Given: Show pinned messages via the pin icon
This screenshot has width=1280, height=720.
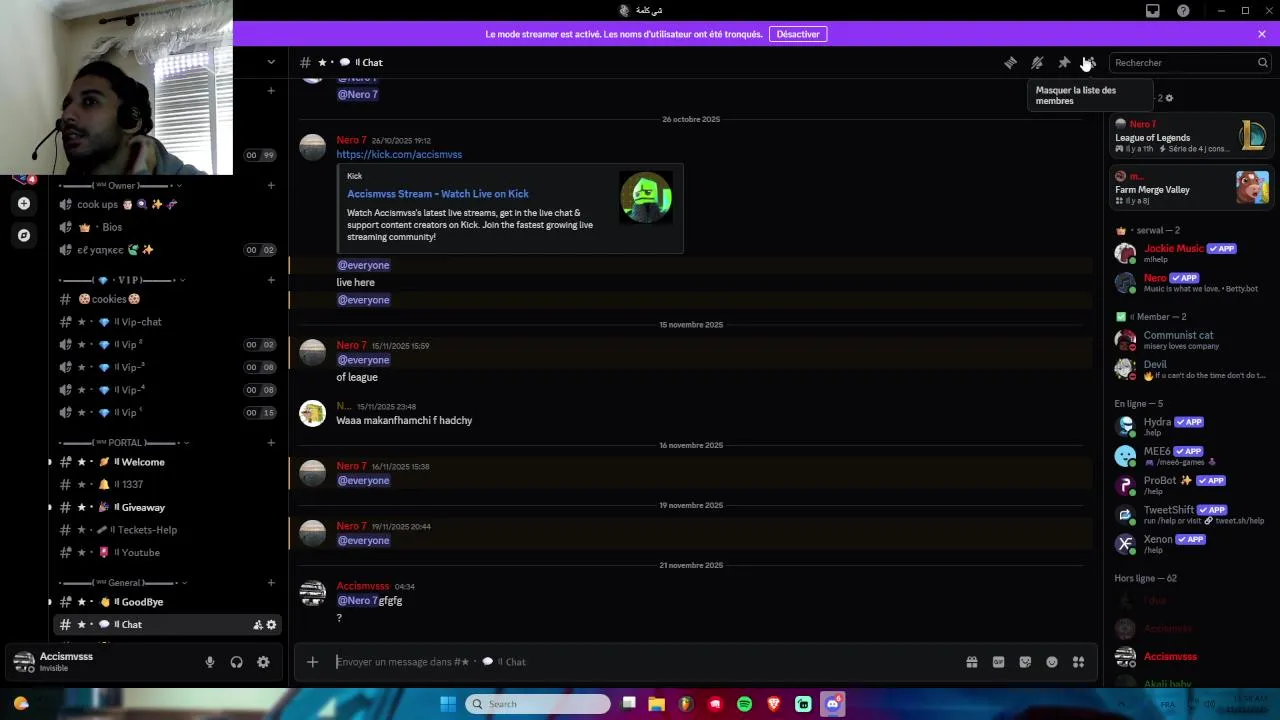Looking at the screenshot, I should 1064,63.
